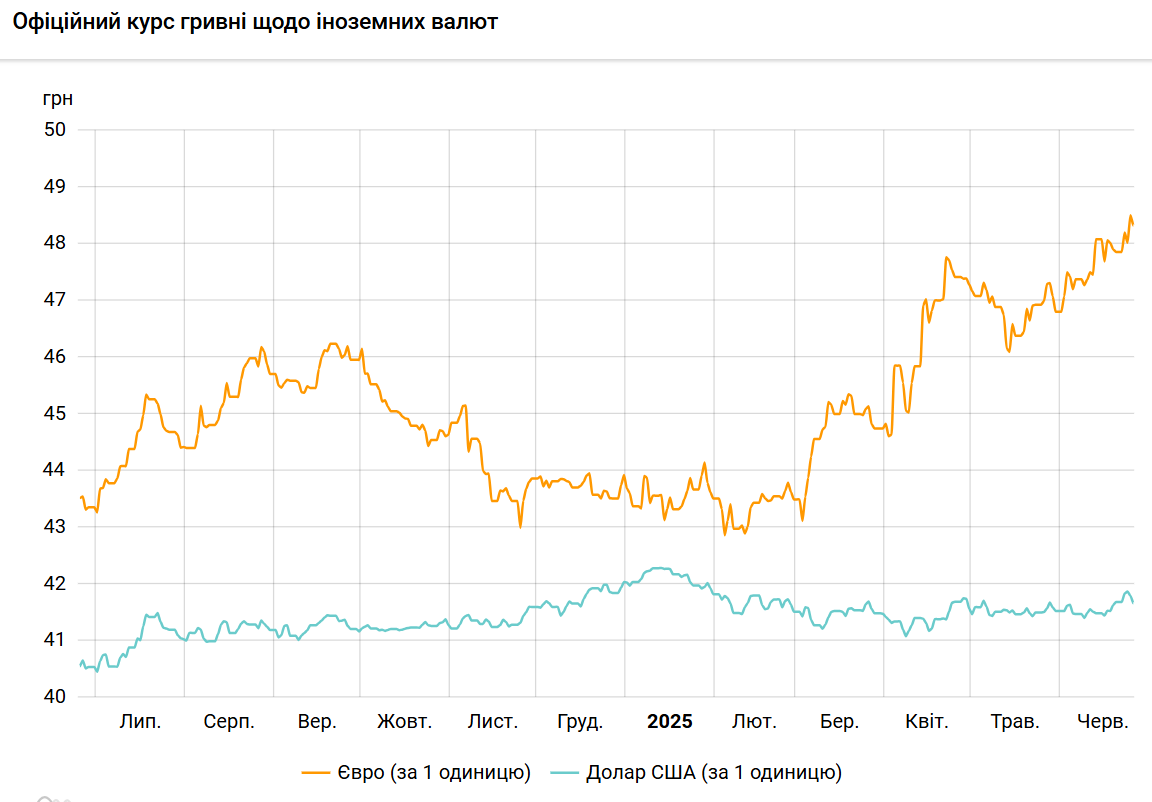Click the chart title about official hryvnia rate
This screenshot has height=802, width=1152.
point(254,23)
